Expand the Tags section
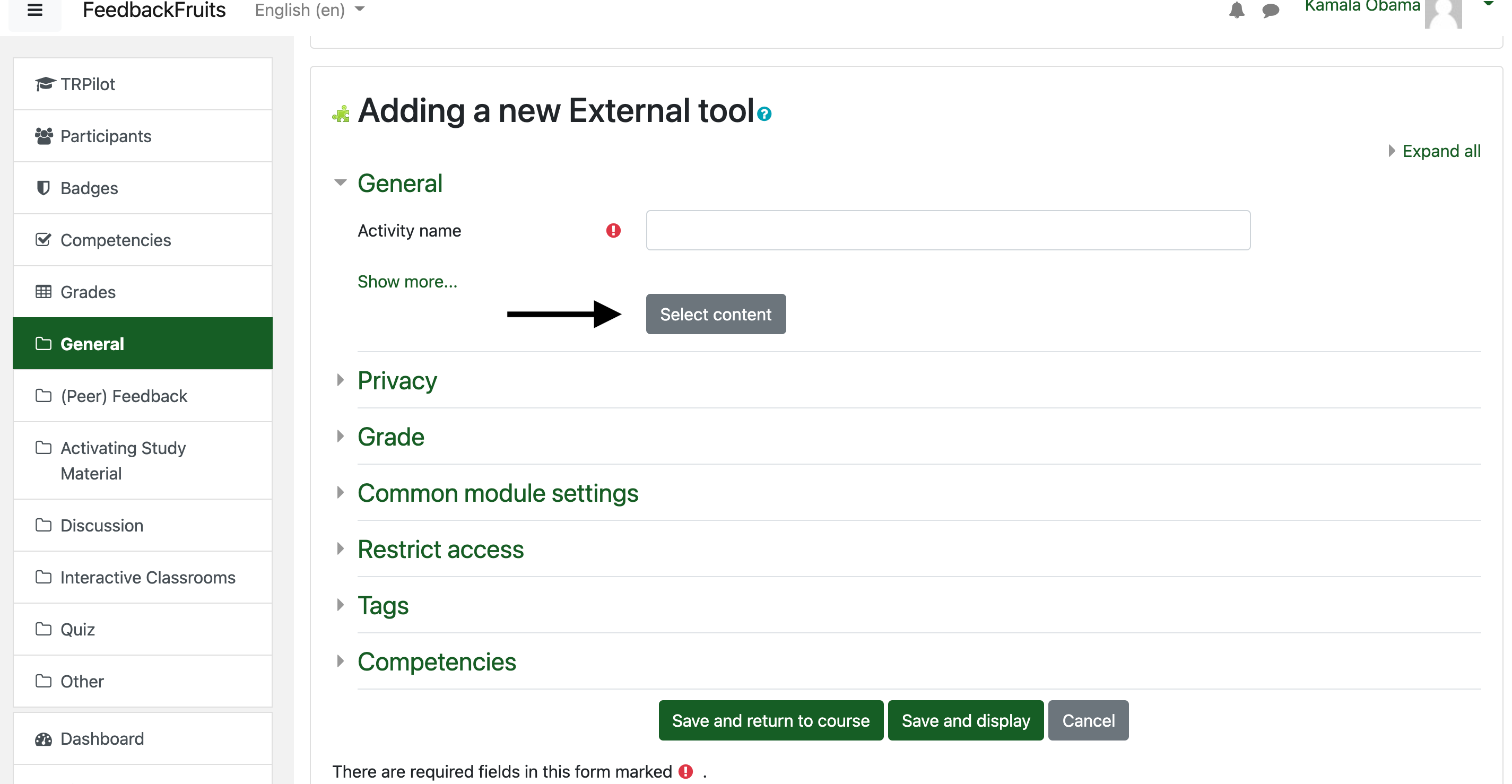The image size is (1512, 784). tap(383, 606)
